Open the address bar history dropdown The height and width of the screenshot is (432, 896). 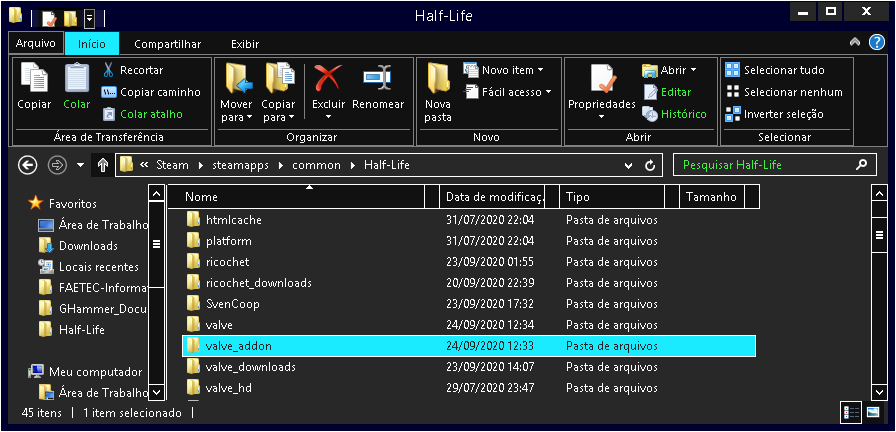(x=628, y=165)
